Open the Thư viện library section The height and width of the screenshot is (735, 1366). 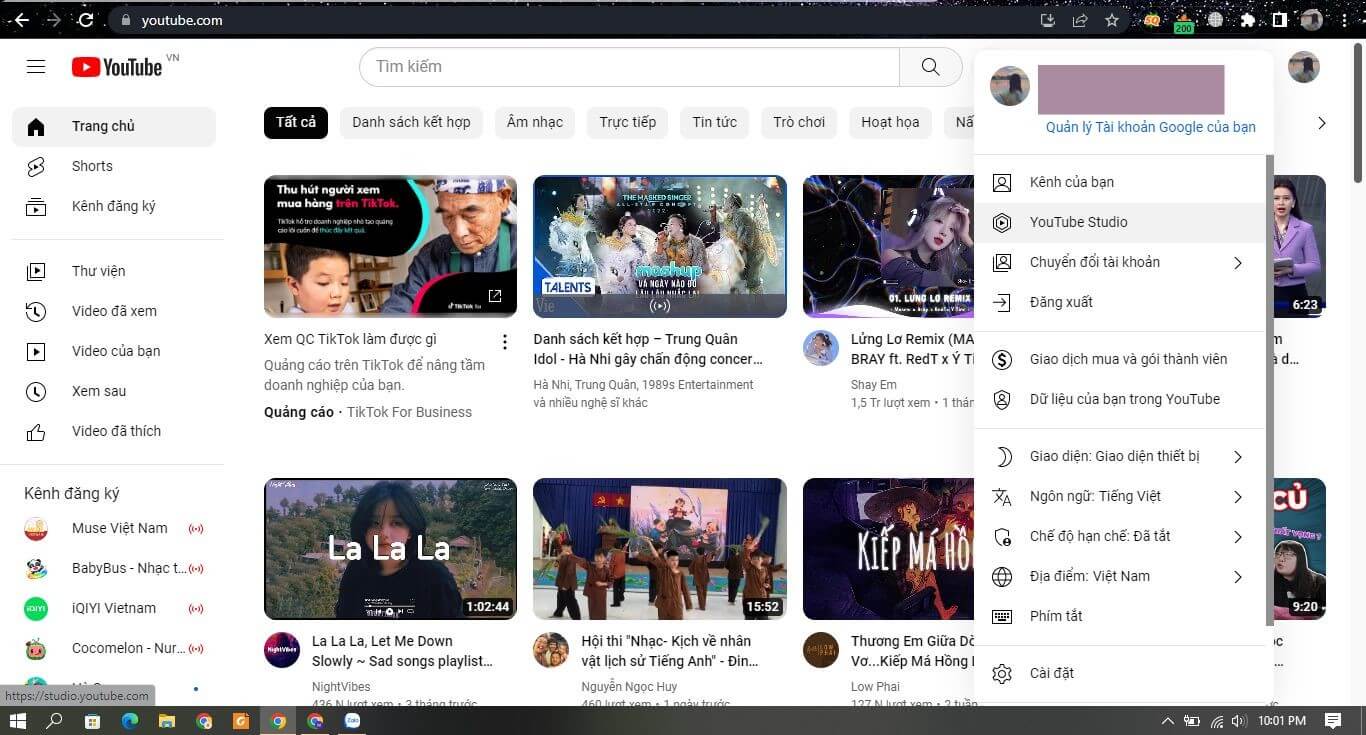point(97,271)
